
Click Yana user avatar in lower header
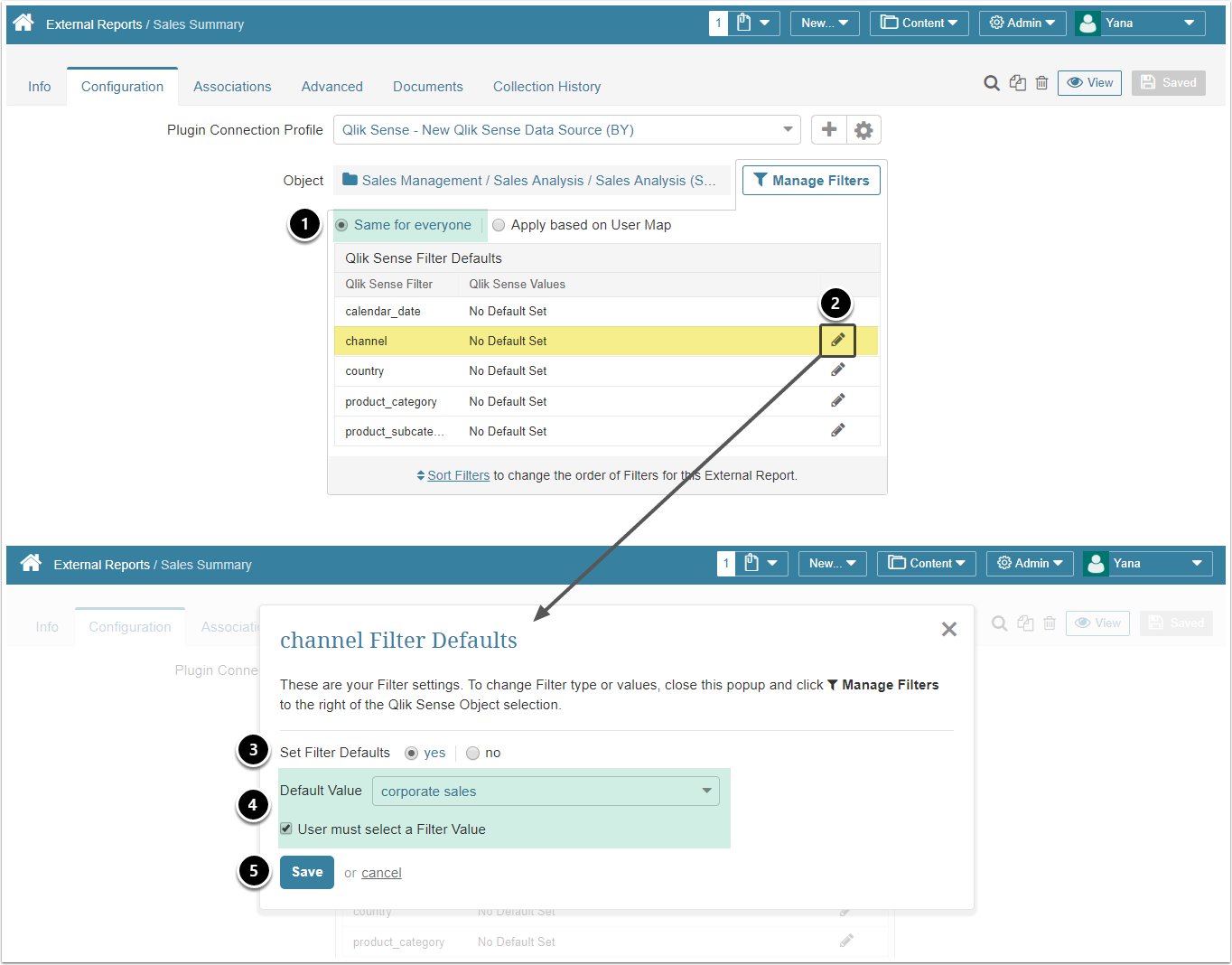coord(1096,564)
